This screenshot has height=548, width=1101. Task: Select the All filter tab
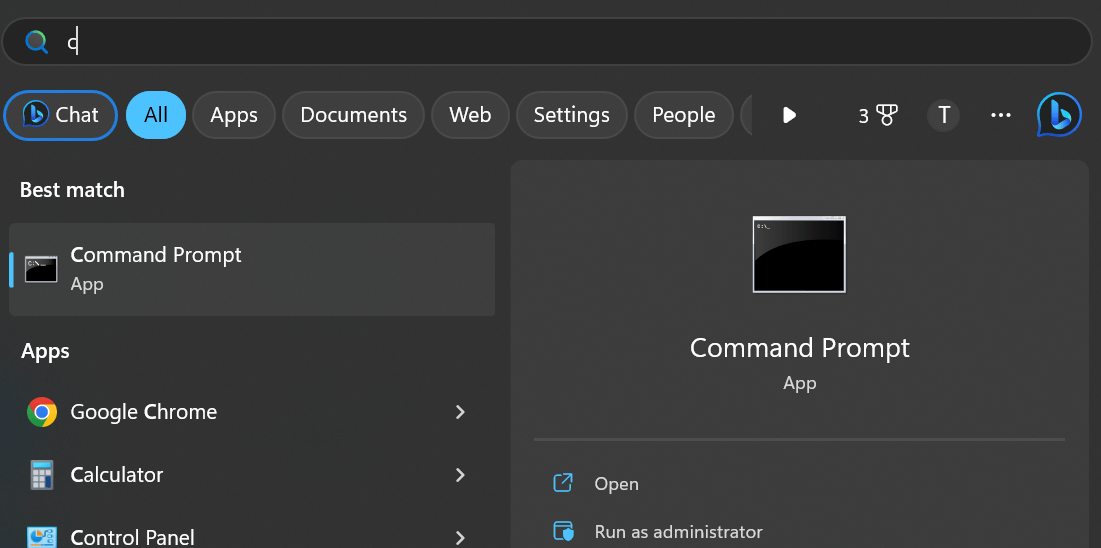tap(156, 115)
